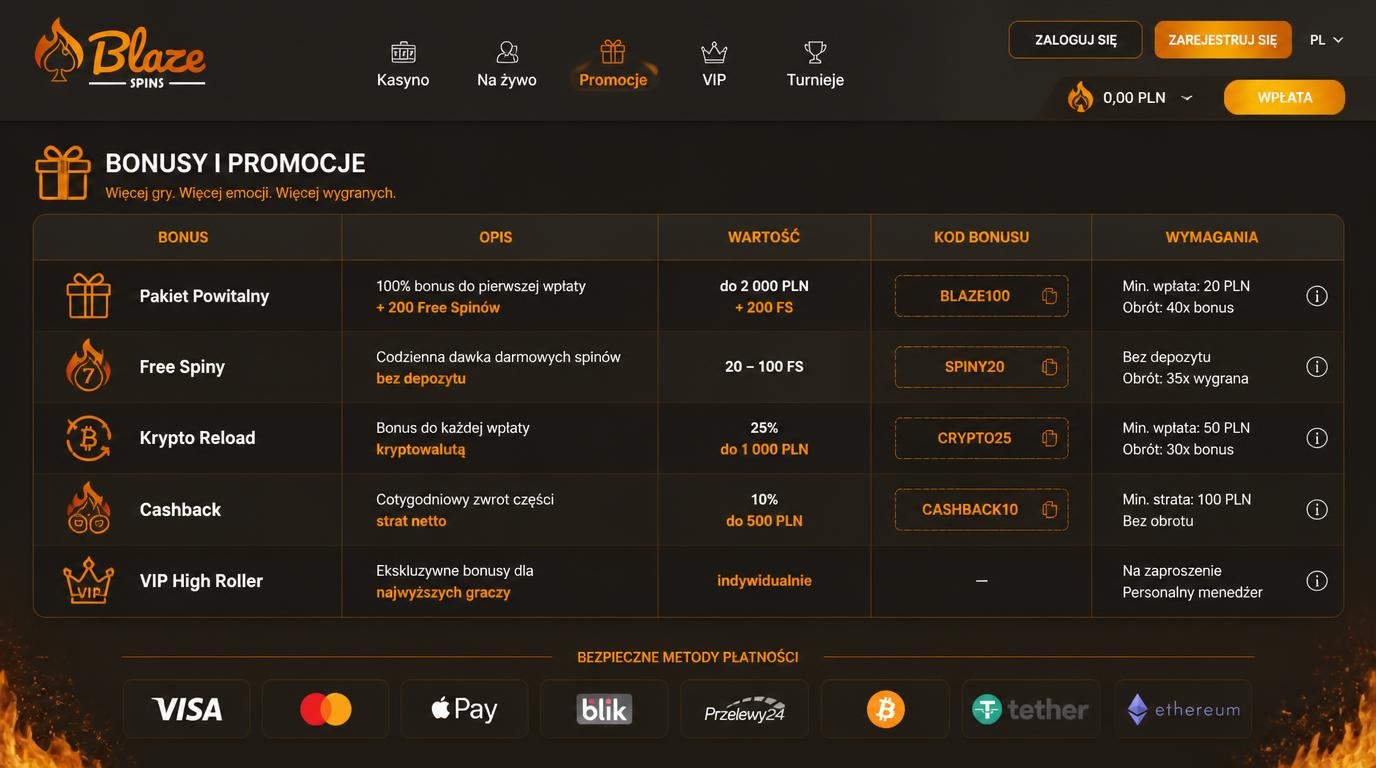Click the Free Spiny flaming seven icon

click(x=88, y=365)
